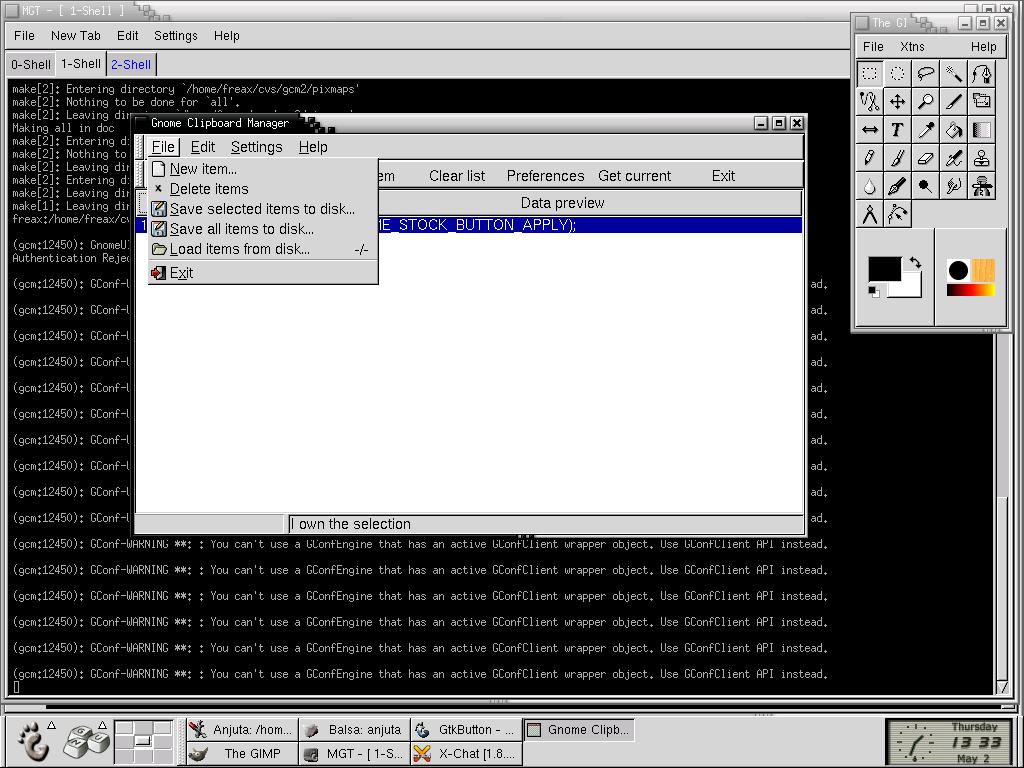Activate the Bezier Select pen tool

982,73
